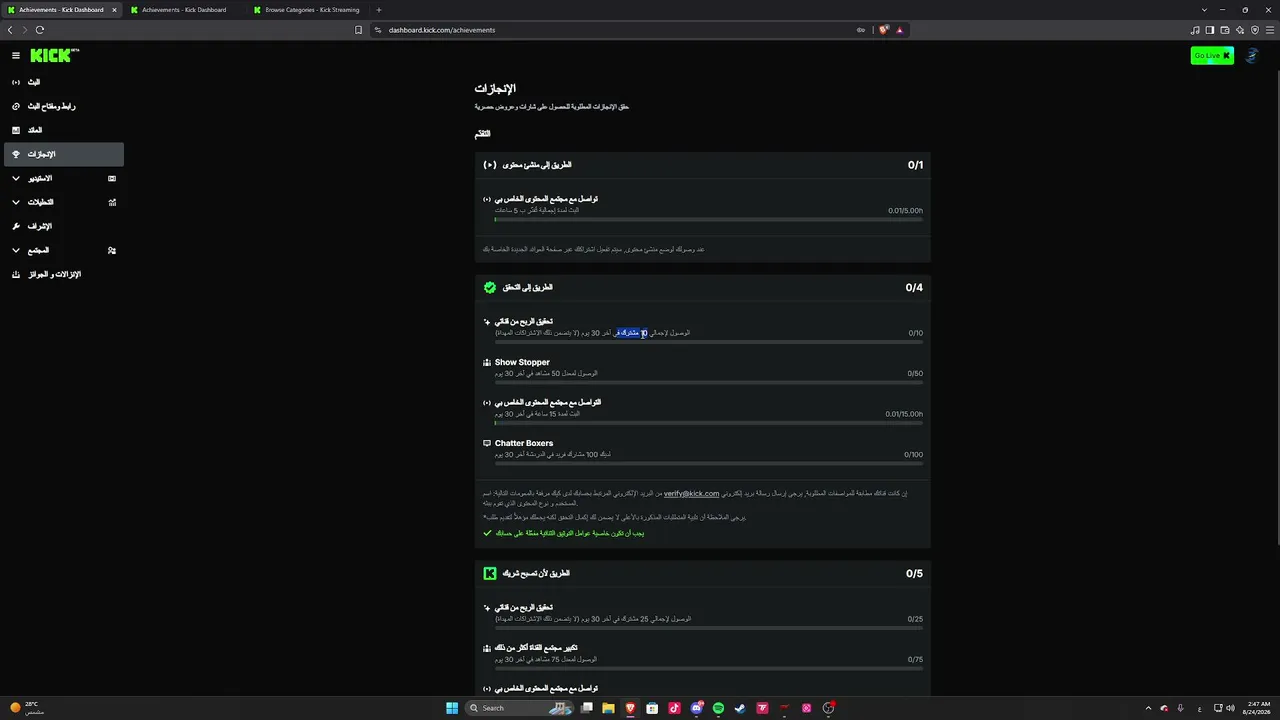Open Microsoft Store from taskbar

(x=652, y=708)
